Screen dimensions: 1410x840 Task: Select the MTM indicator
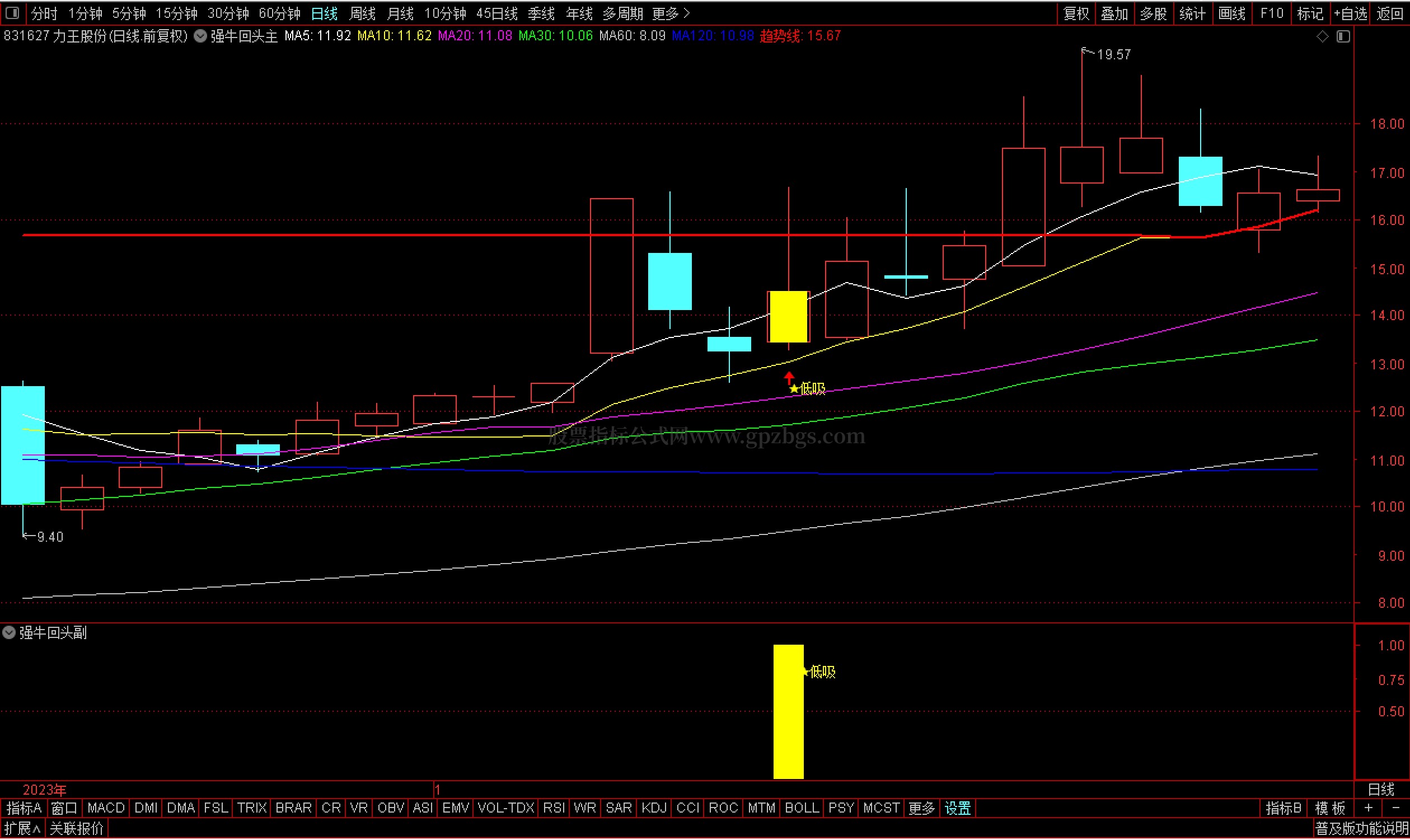pyautogui.click(x=761, y=808)
